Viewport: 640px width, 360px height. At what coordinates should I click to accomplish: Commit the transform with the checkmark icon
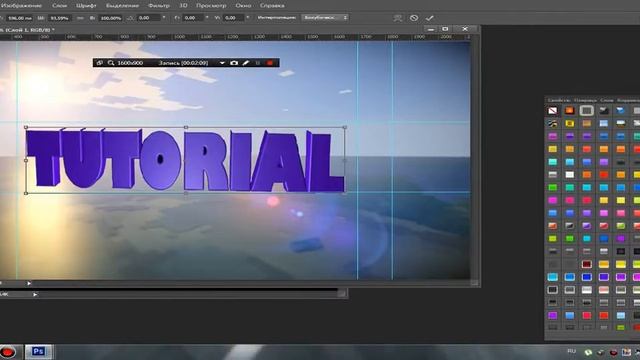(429, 18)
